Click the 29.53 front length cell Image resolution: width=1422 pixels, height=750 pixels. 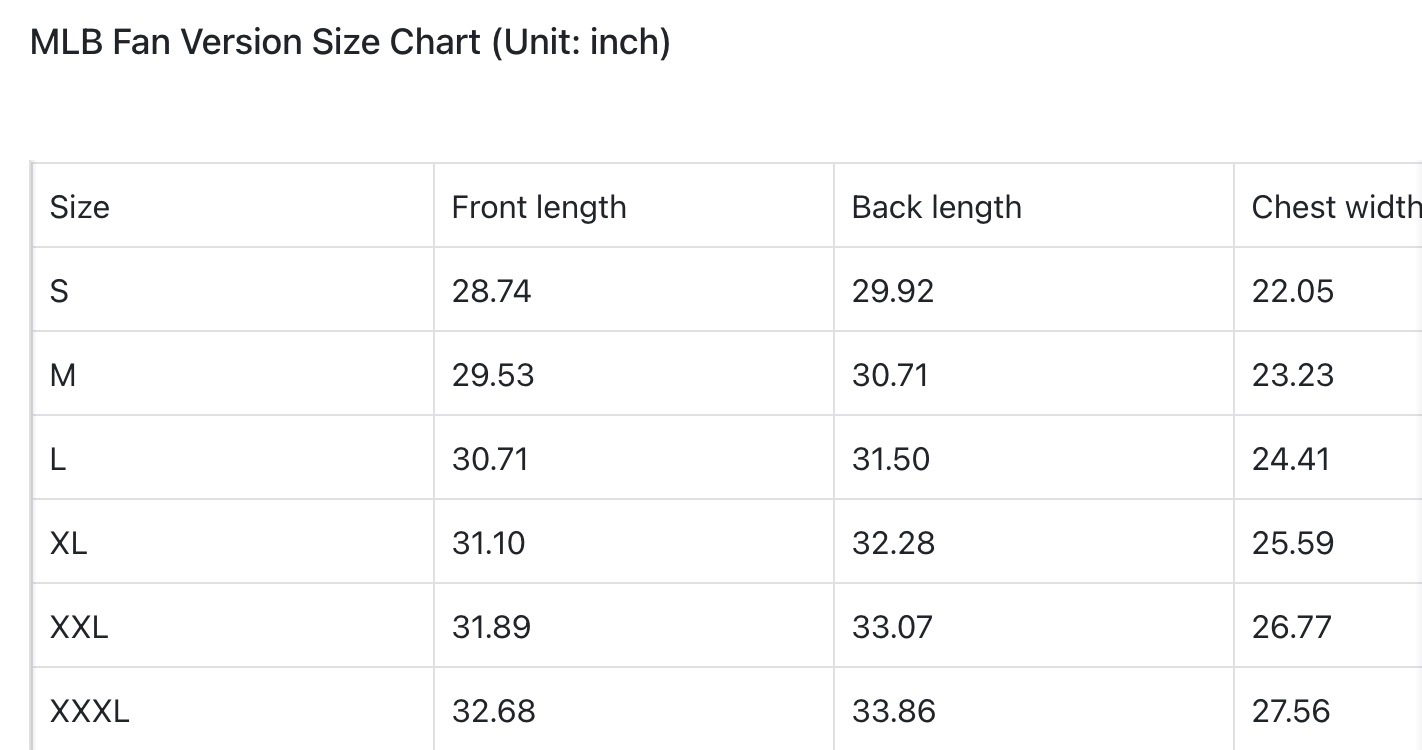(493, 375)
